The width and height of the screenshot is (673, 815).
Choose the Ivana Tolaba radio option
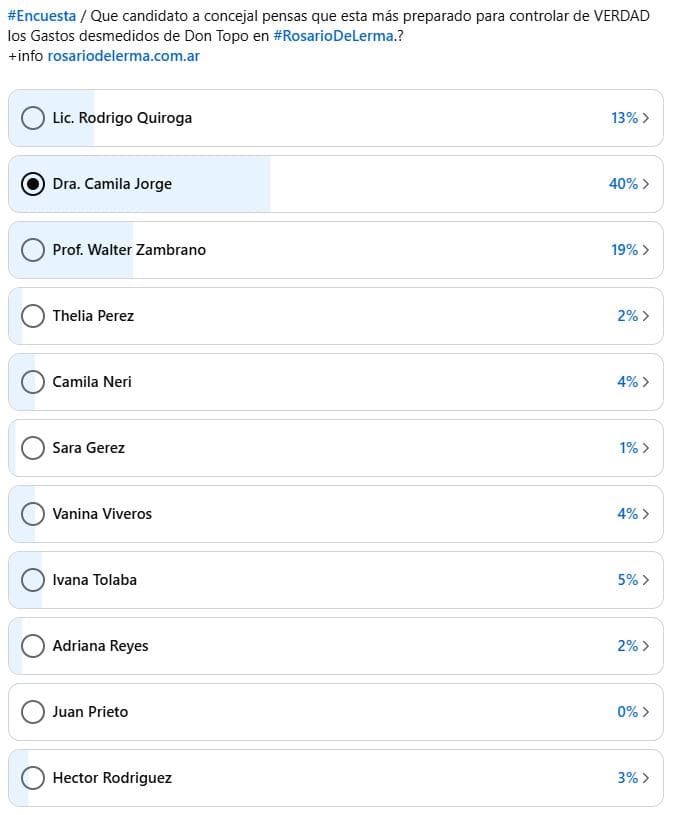click(x=33, y=580)
